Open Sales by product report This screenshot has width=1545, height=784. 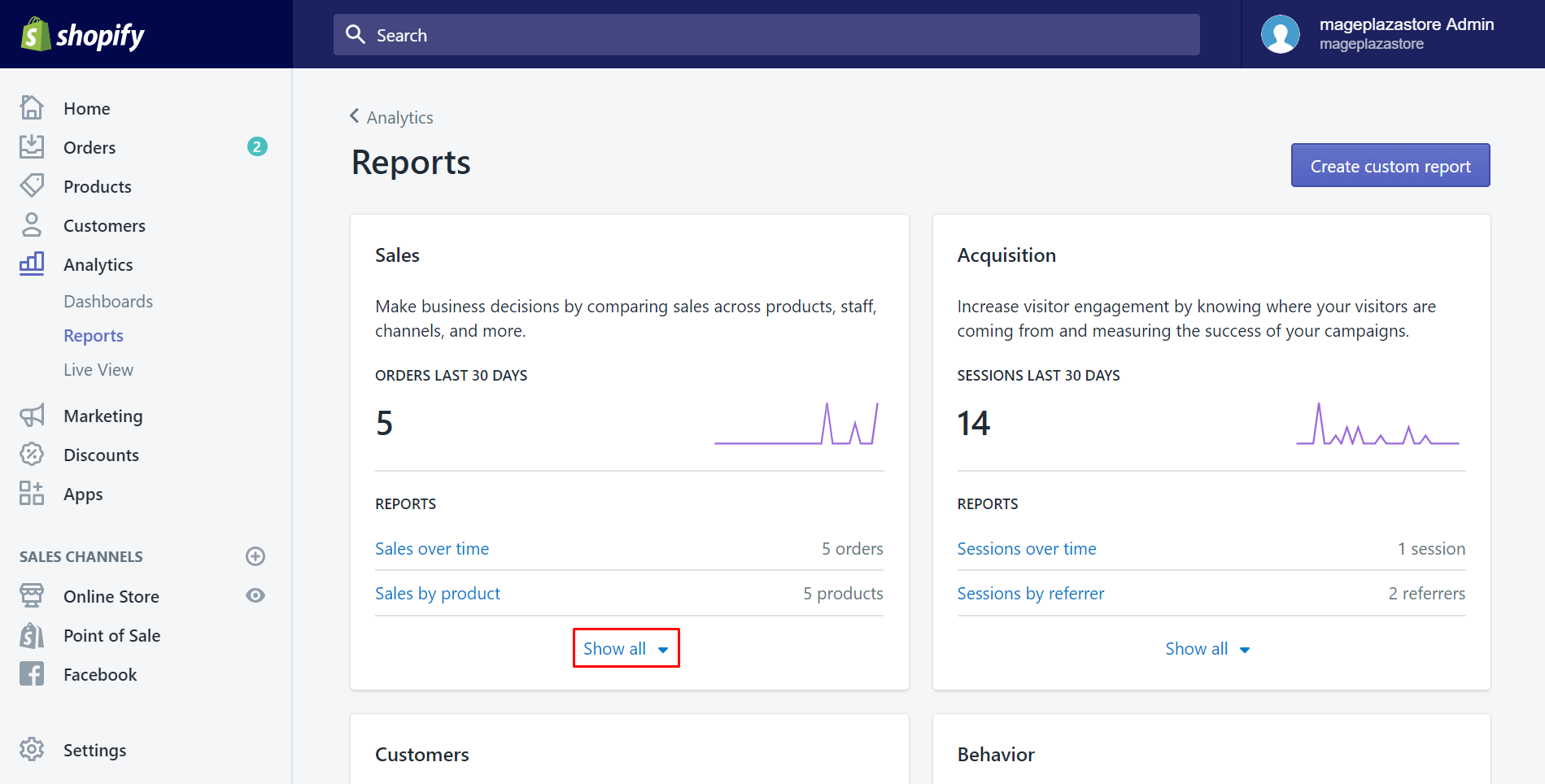click(x=438, y=593)
